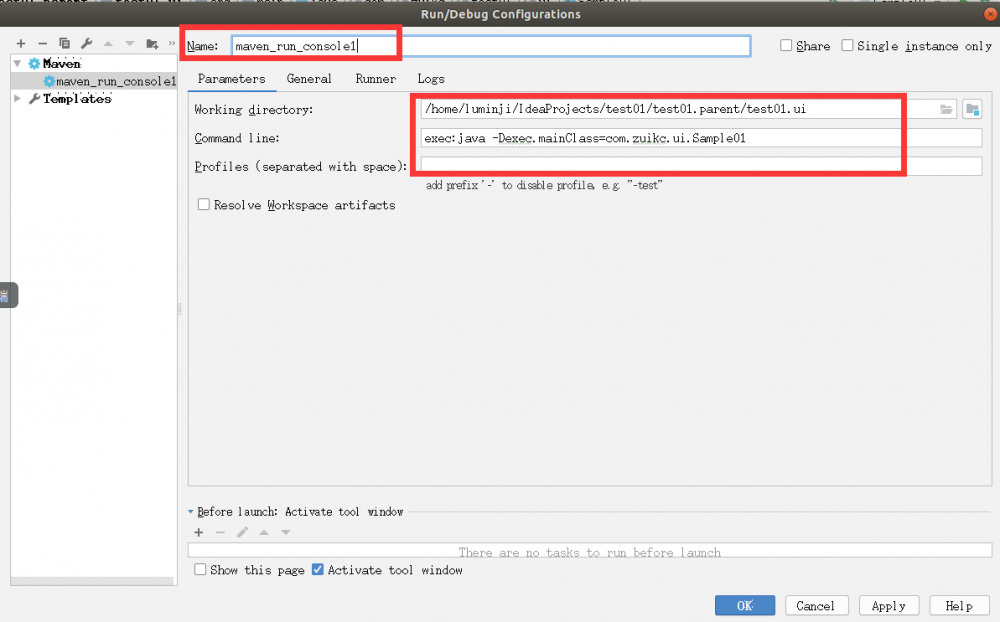
Task: Click the OK button
Action: point(745,605)
